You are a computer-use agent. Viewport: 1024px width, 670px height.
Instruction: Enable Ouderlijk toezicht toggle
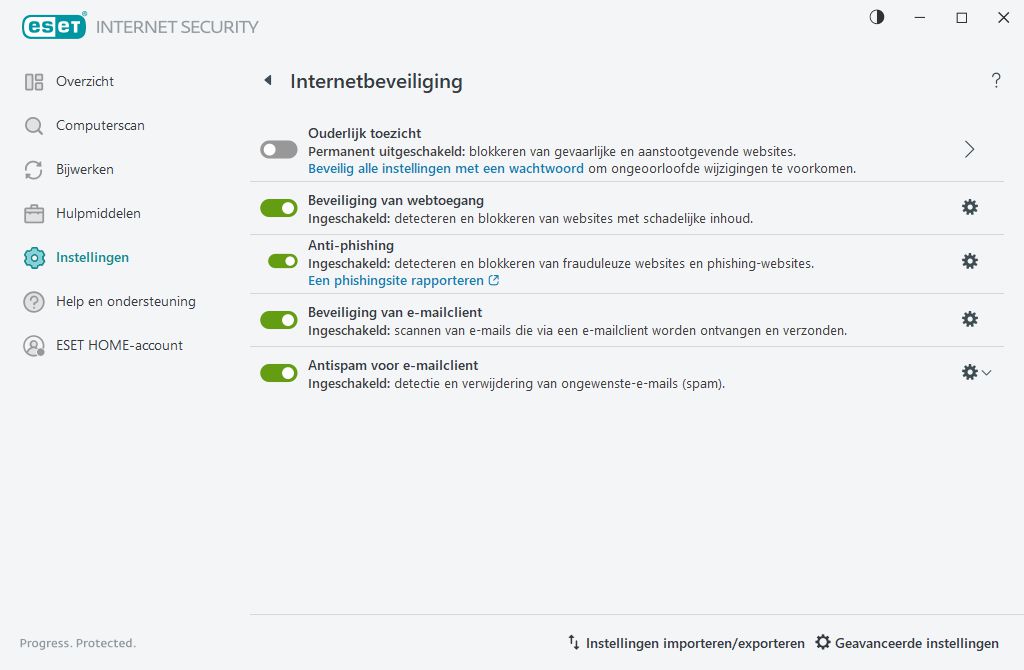tap(279, 148)
